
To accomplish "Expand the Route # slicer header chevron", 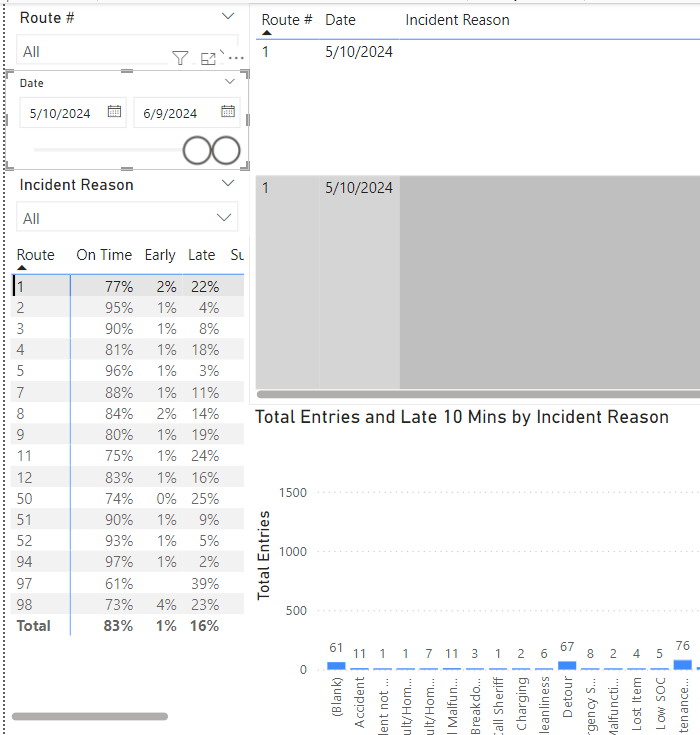I will 228,16.
